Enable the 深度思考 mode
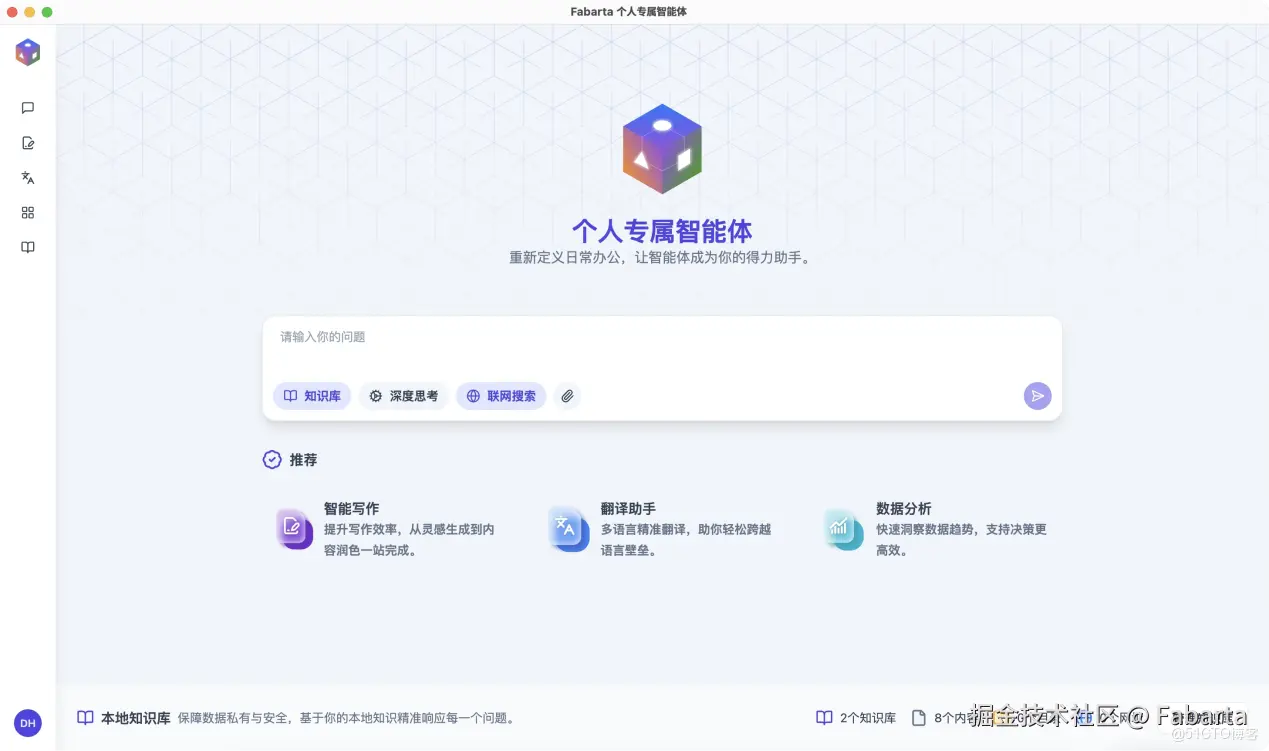 tap(403, 396)
